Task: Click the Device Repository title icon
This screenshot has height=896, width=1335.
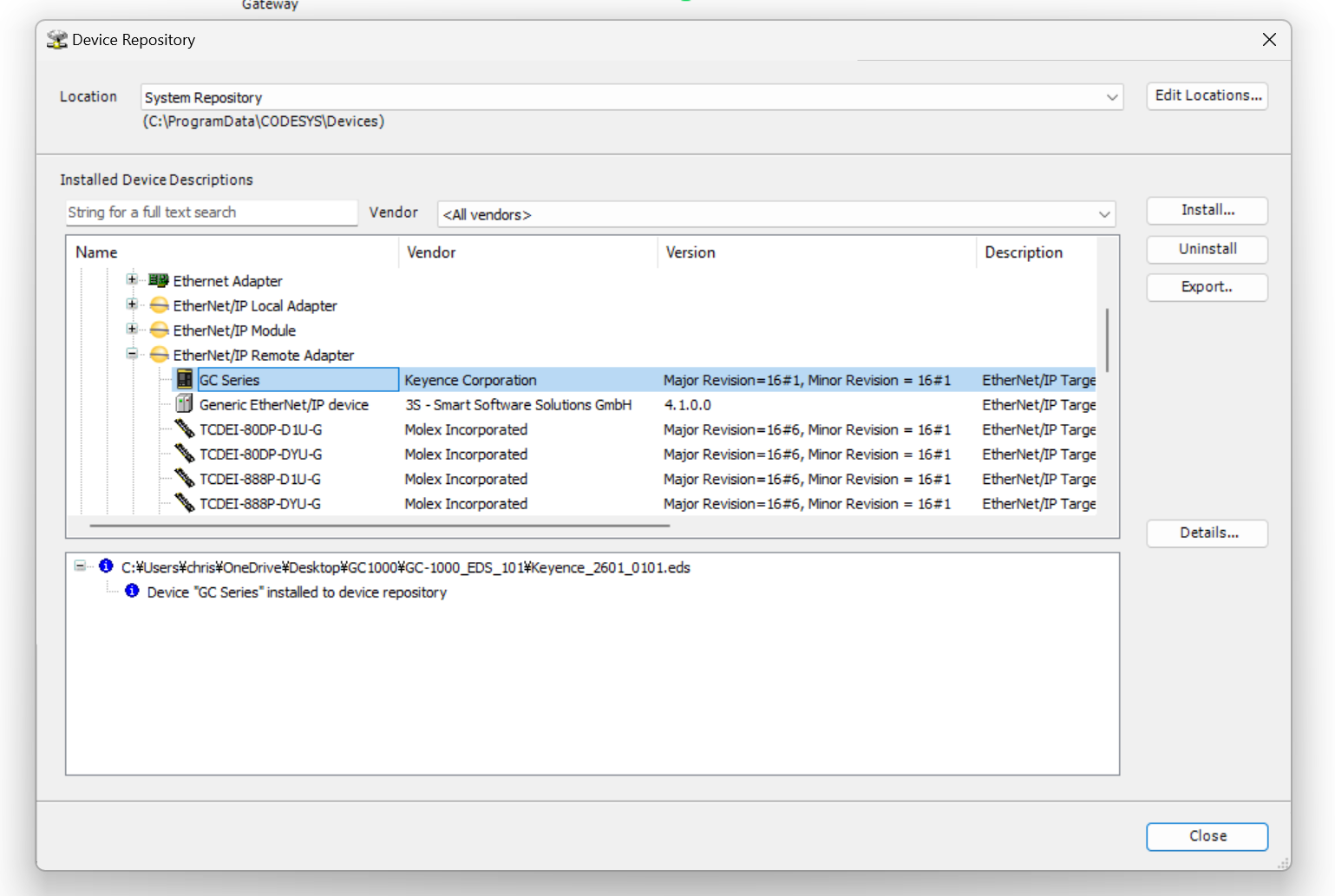Action: (x=57, y=40)
